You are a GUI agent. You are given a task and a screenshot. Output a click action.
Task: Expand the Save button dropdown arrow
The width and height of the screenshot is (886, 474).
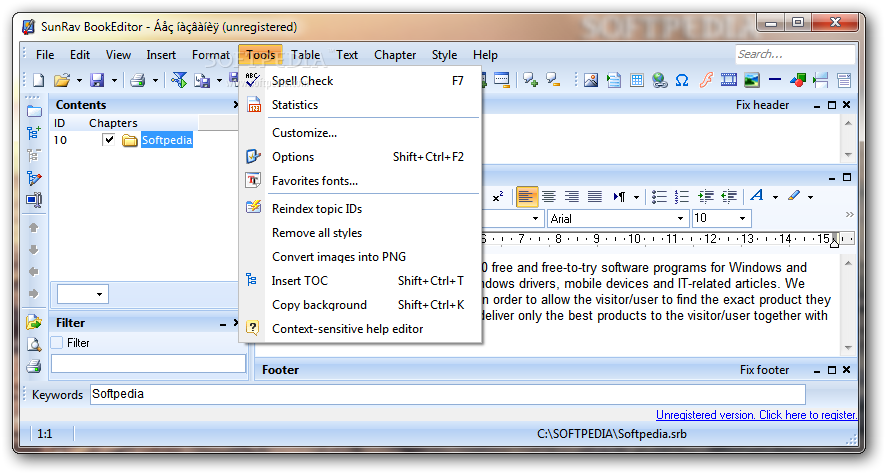(114, 80)
